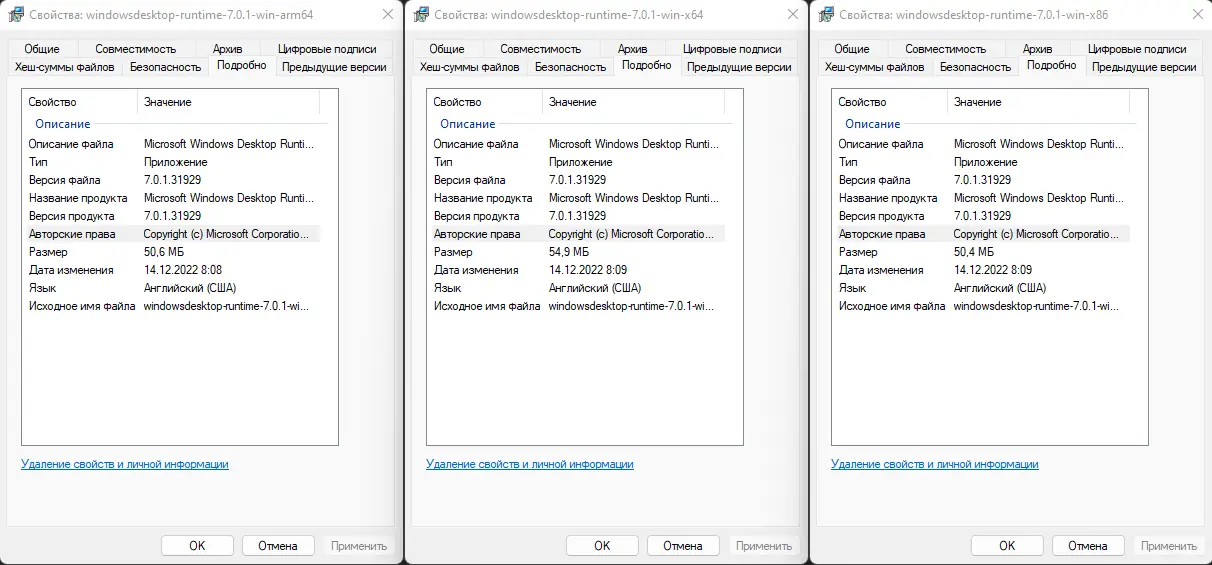Image resolution: width=1212 pixels, height=565 pixels.
Task: Close the arm64 properties window
Action: pyautogui.click(x=386, y=15)
